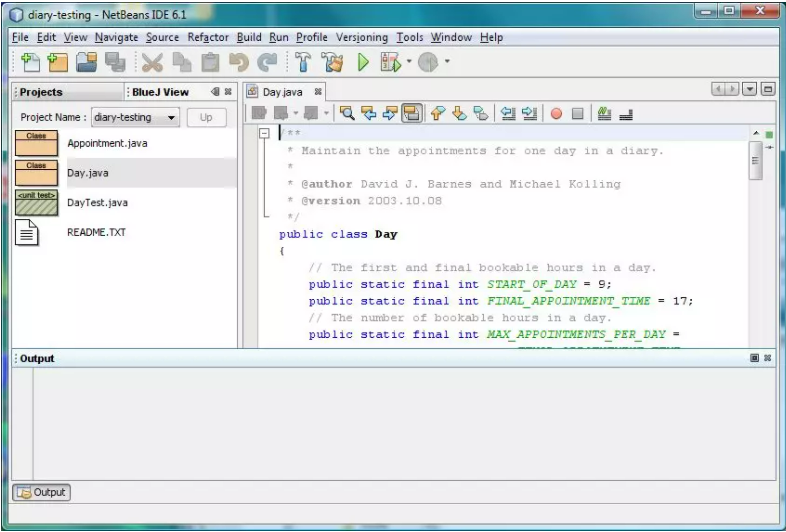Open the Versioning menu
Viewport: 786px width, 532px height.
pos(362,38)
